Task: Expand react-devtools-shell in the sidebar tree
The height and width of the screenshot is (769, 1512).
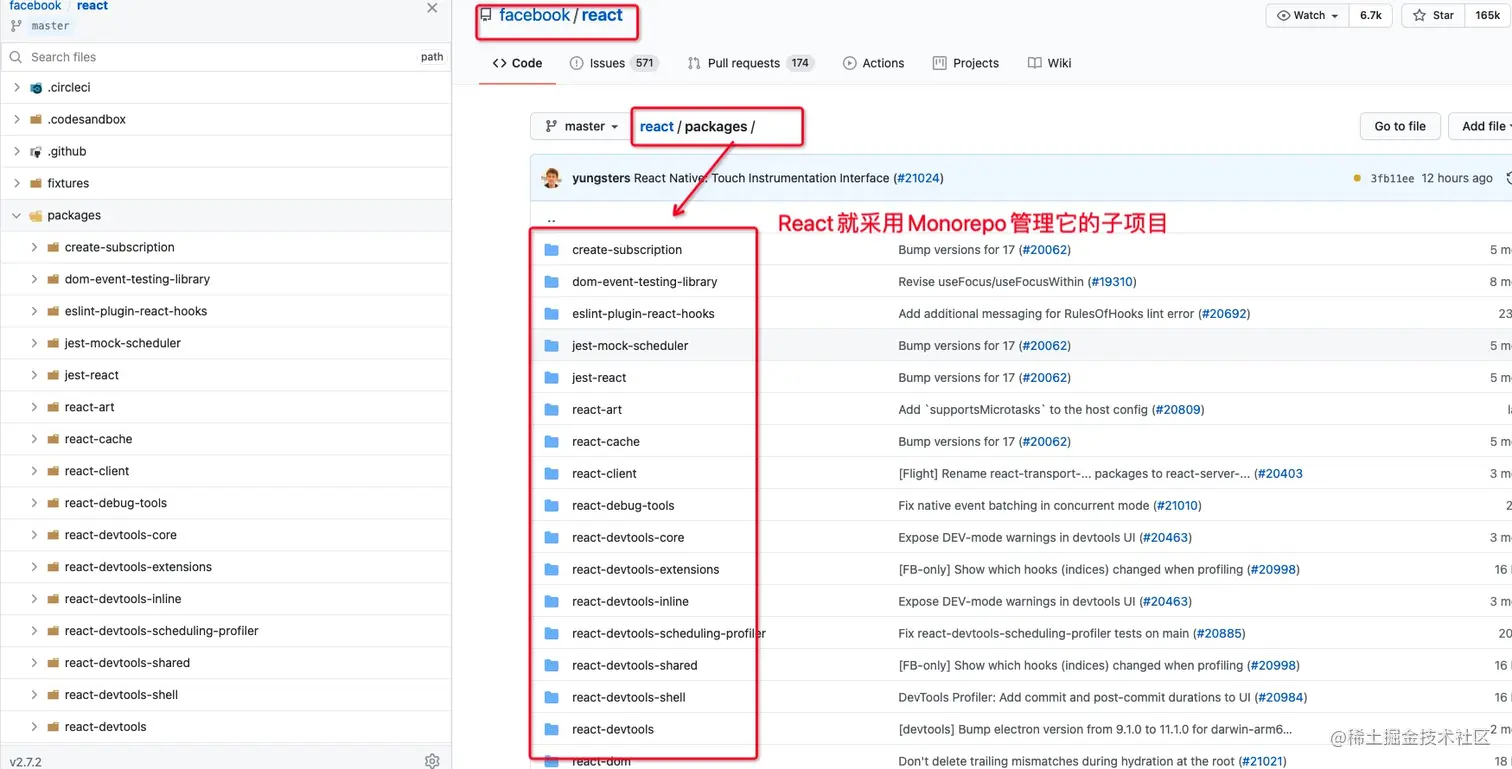Action: (x=34, y=695)
